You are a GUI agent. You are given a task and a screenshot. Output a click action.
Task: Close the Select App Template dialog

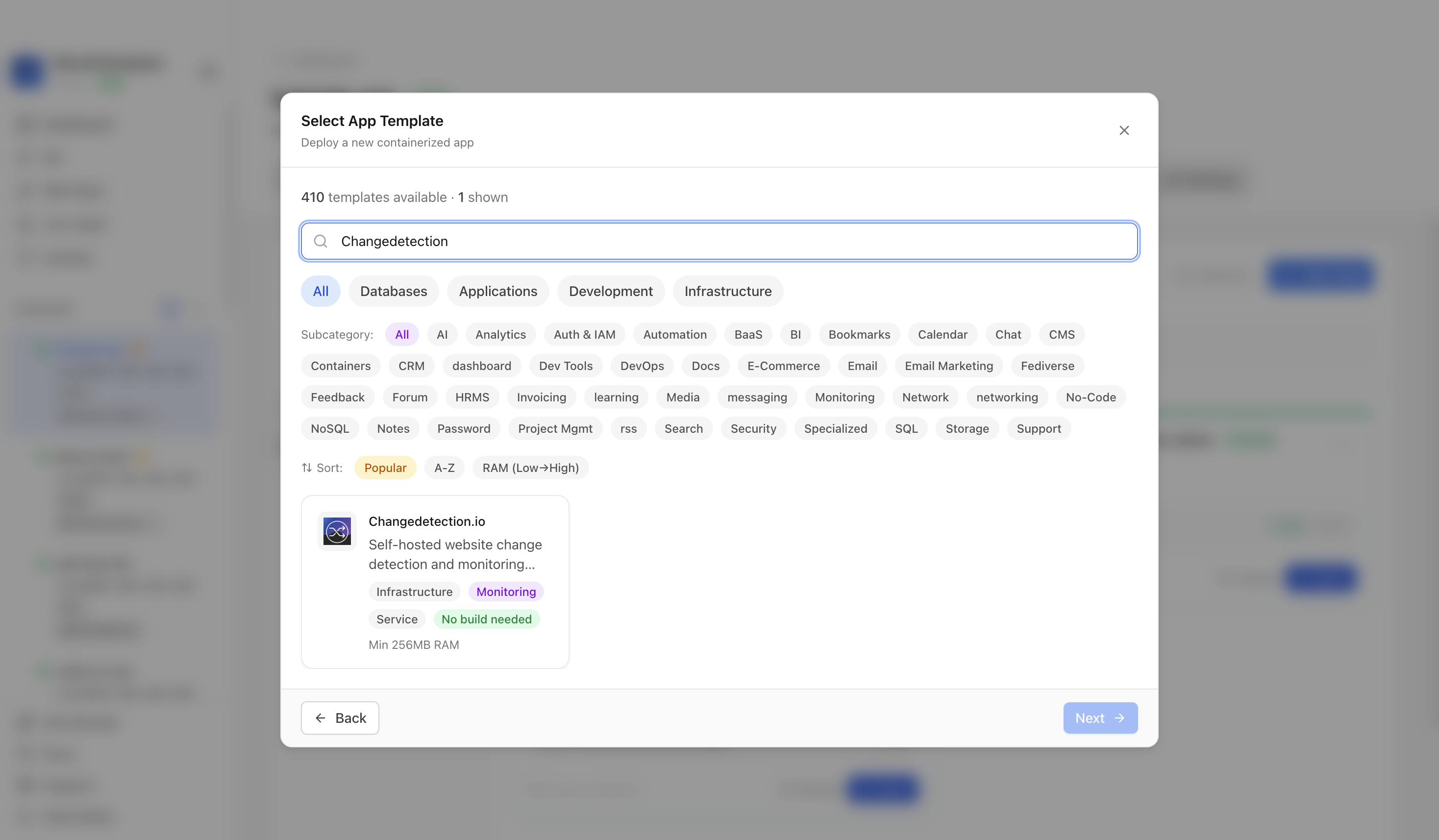point(1124,130)
